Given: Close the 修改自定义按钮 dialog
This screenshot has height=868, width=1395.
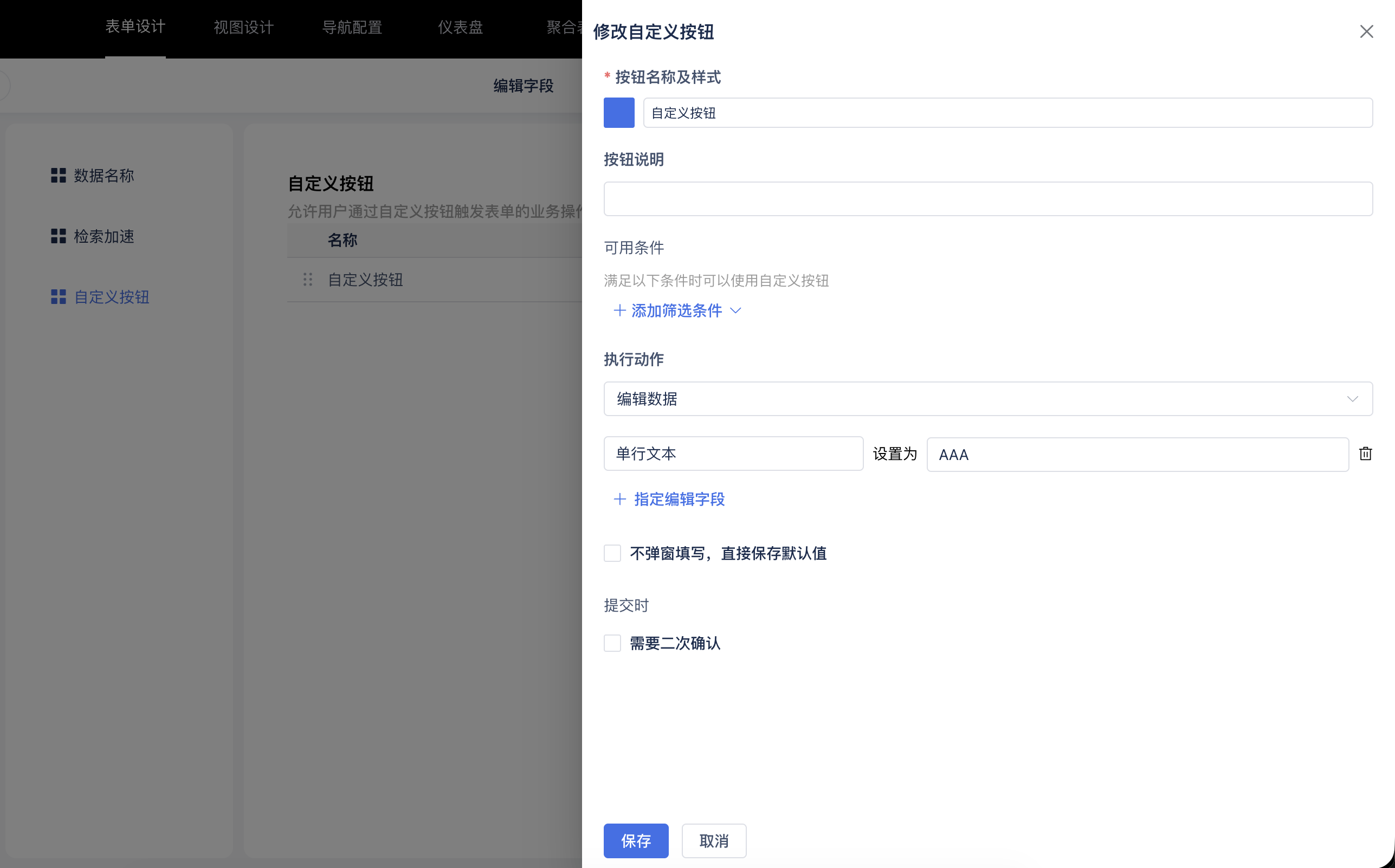Looking at the screenshot, I should 1366,31.
